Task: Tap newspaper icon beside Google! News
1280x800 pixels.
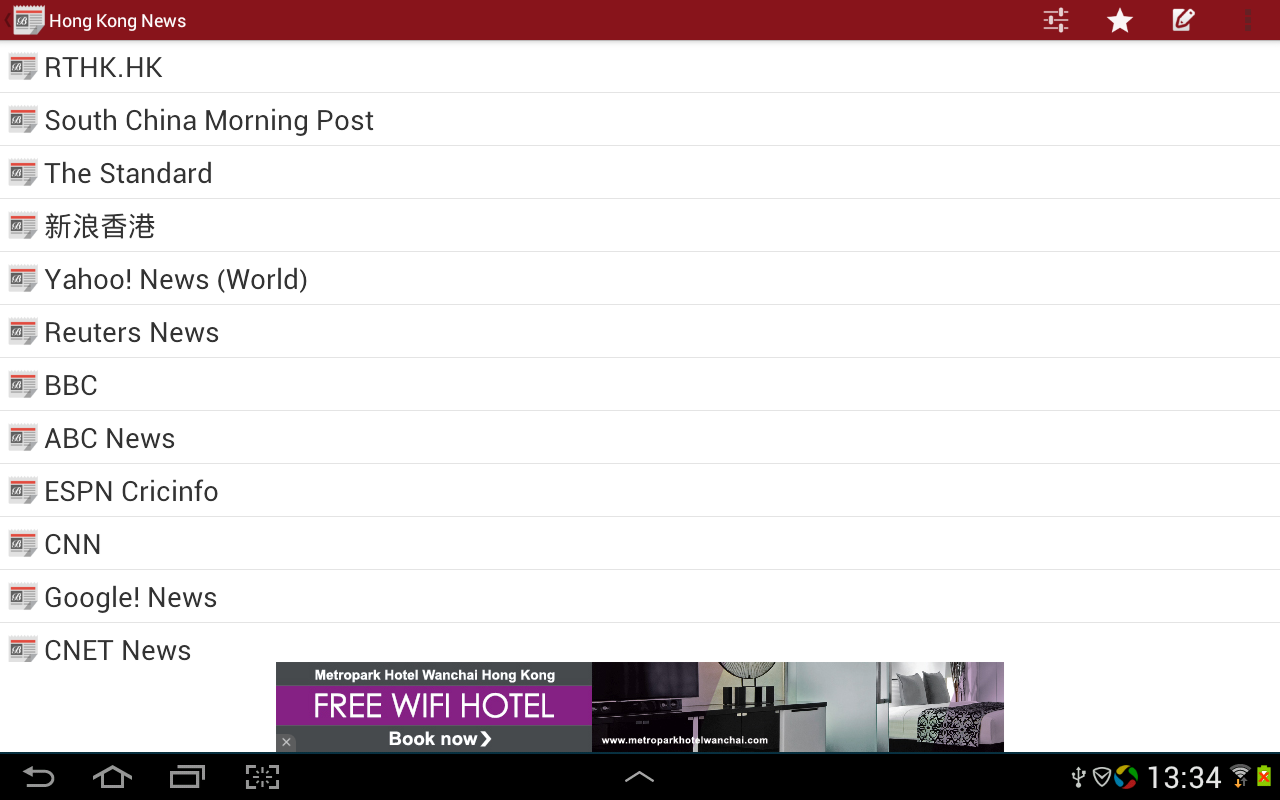Action: [x=23, y=597]
